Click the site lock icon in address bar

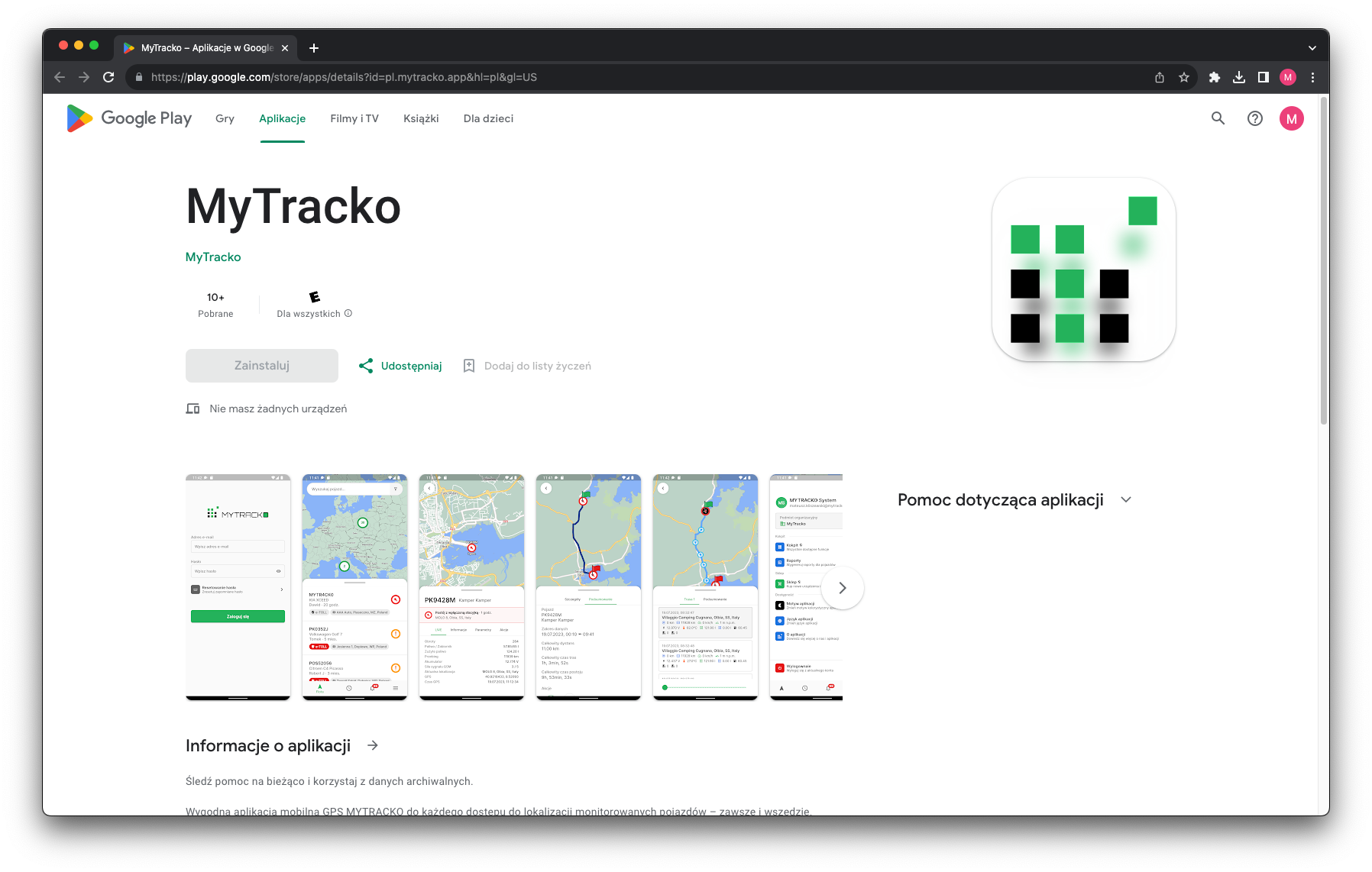click(138, 77)
